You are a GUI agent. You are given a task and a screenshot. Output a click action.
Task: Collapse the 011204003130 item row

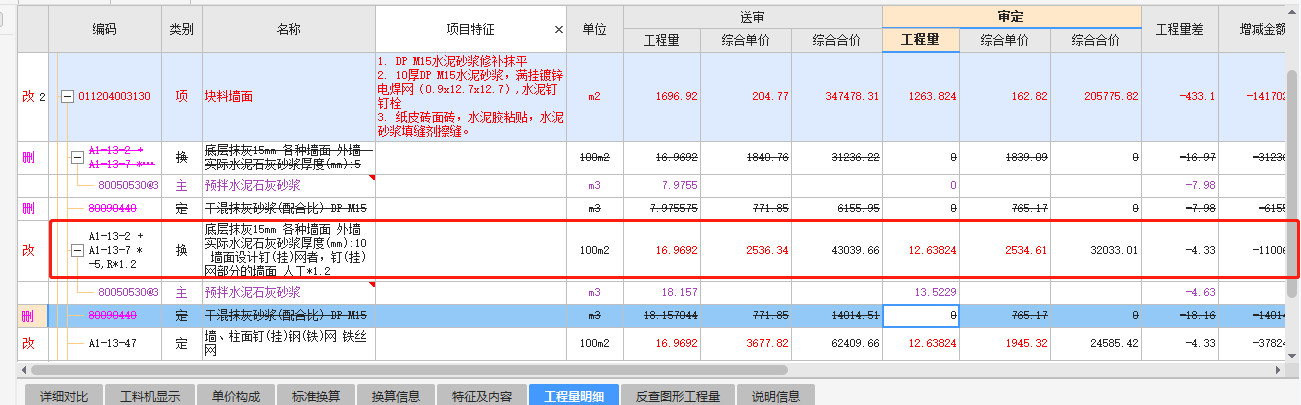pos(67,96)
